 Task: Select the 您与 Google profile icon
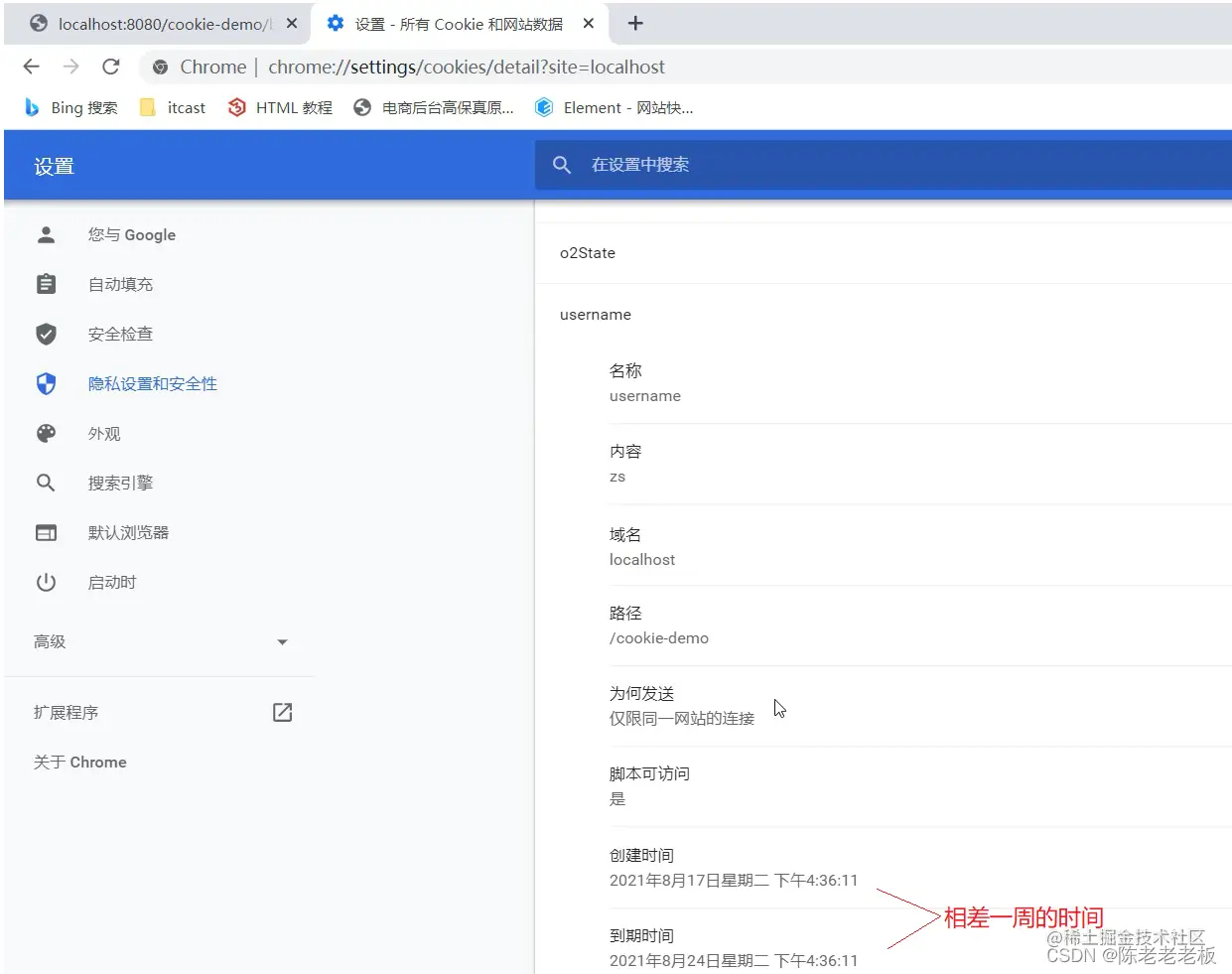click(46, 234)
